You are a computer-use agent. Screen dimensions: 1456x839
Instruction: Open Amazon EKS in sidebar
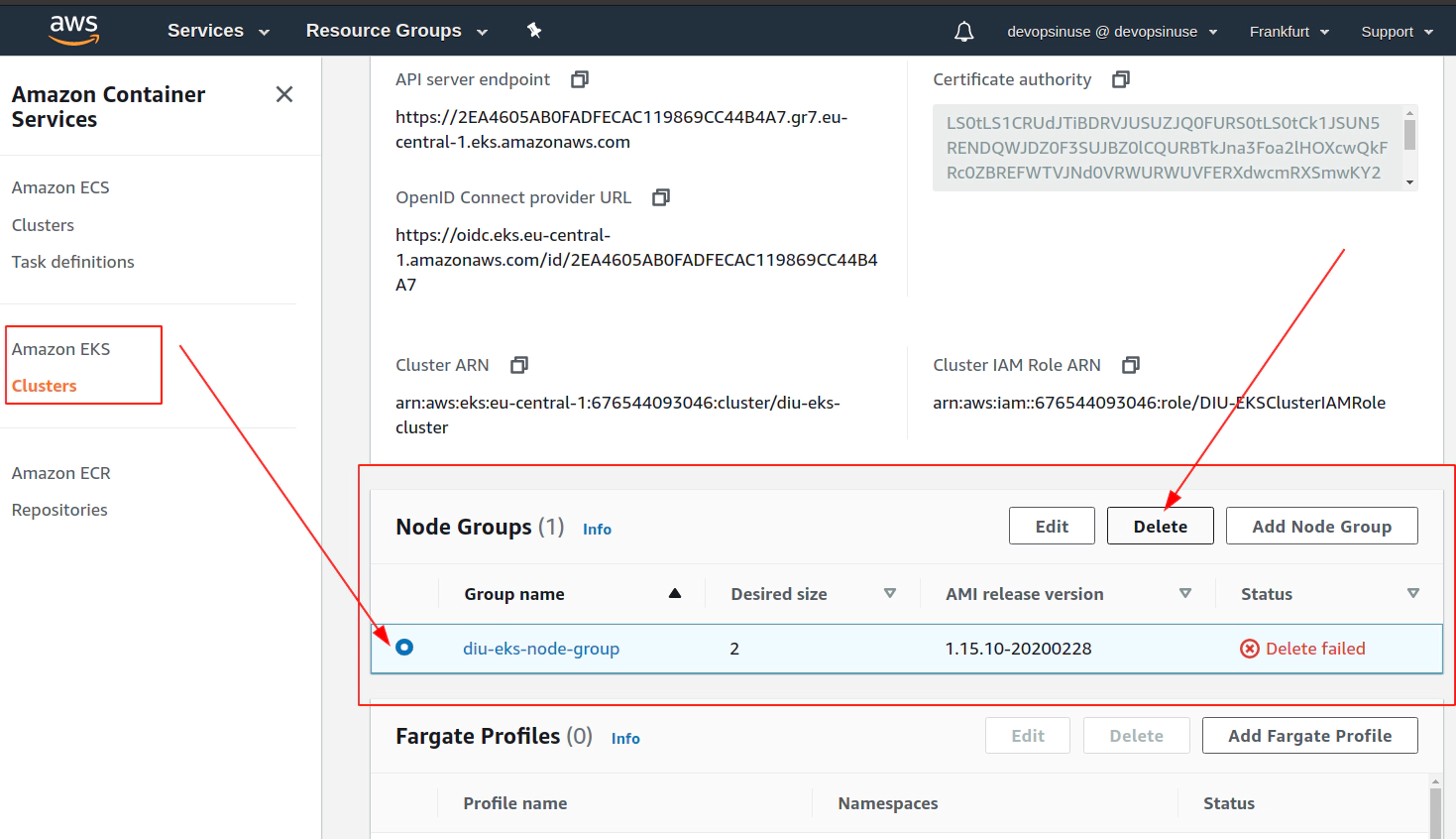pyautogui.click(x=61, y=349)
